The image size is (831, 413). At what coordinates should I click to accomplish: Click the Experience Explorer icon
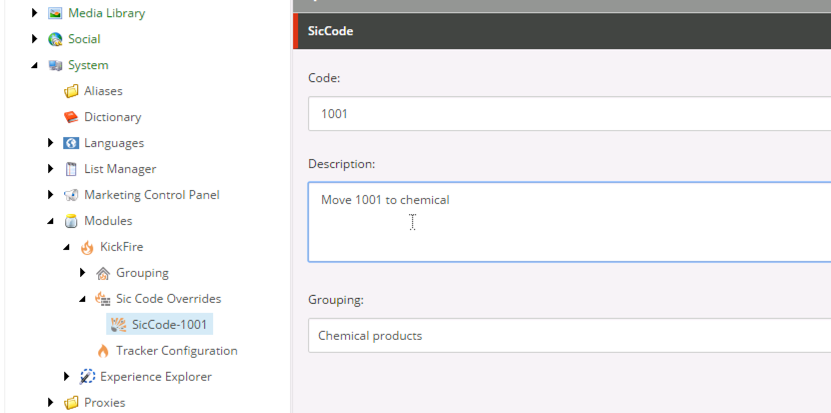(87, 377)
